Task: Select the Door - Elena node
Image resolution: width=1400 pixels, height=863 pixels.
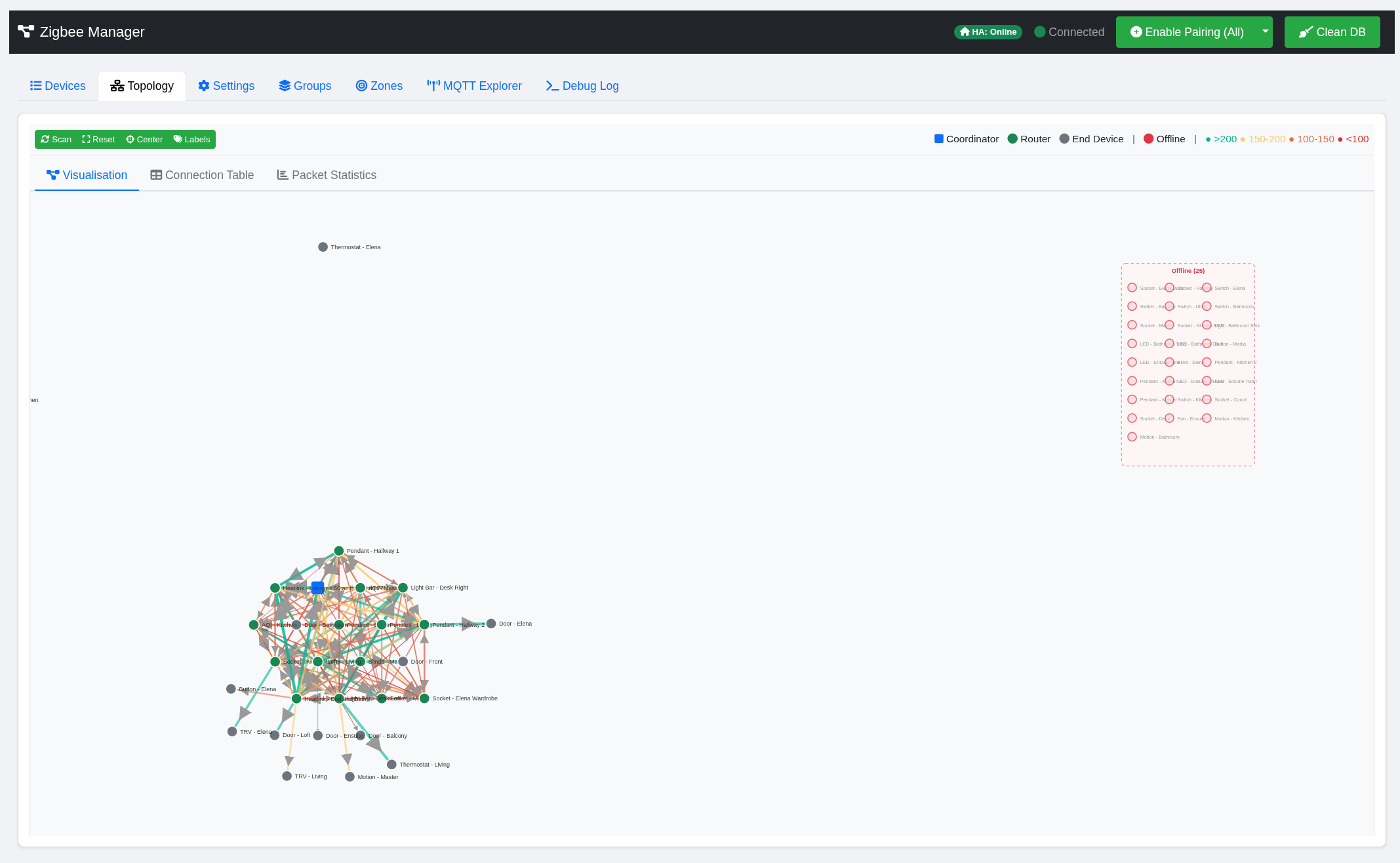Action: (x=491, y=624)
